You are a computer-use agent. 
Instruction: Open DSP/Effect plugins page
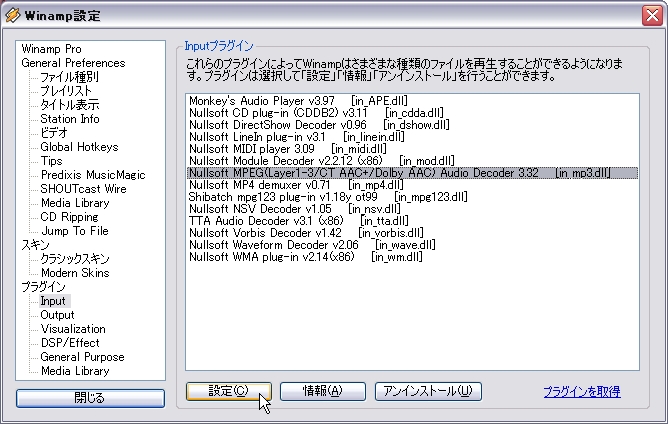[x=70, y=343]
